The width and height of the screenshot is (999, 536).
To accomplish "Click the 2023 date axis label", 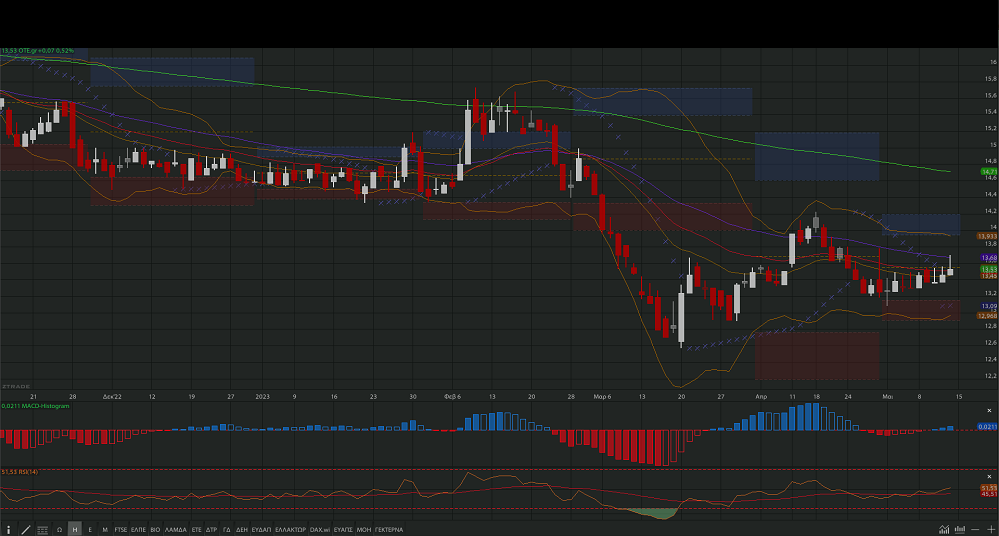I will point(262,396).
